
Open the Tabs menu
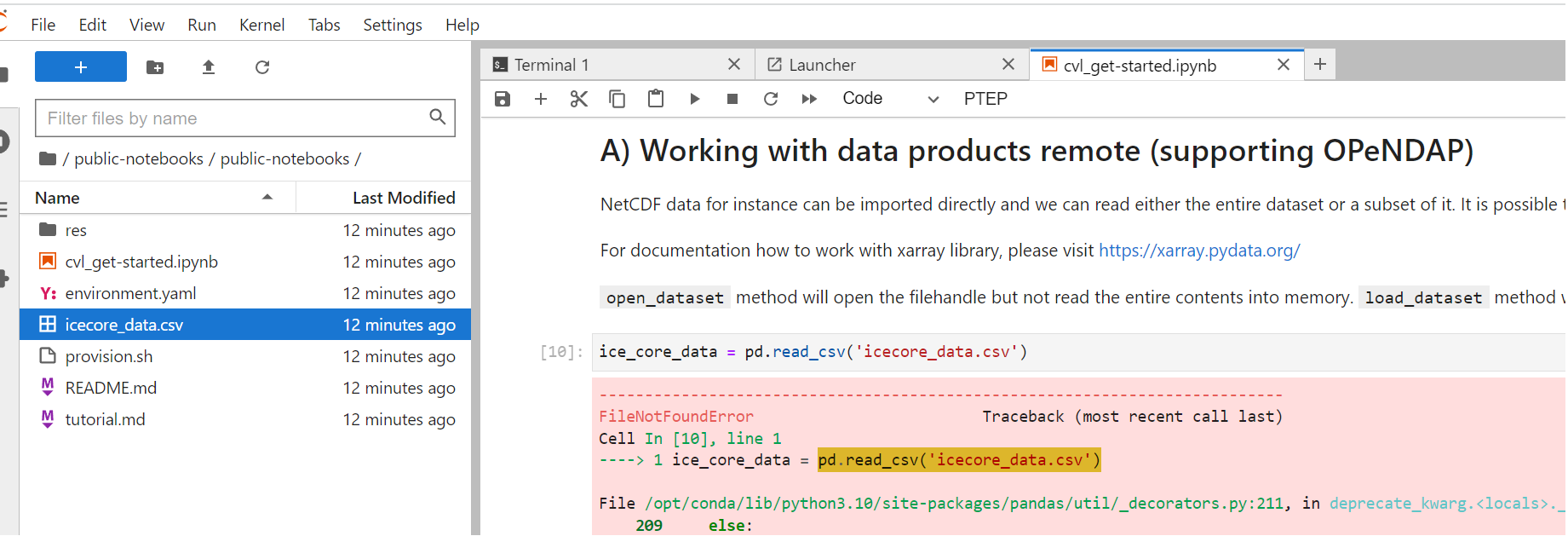coord(325,25)
